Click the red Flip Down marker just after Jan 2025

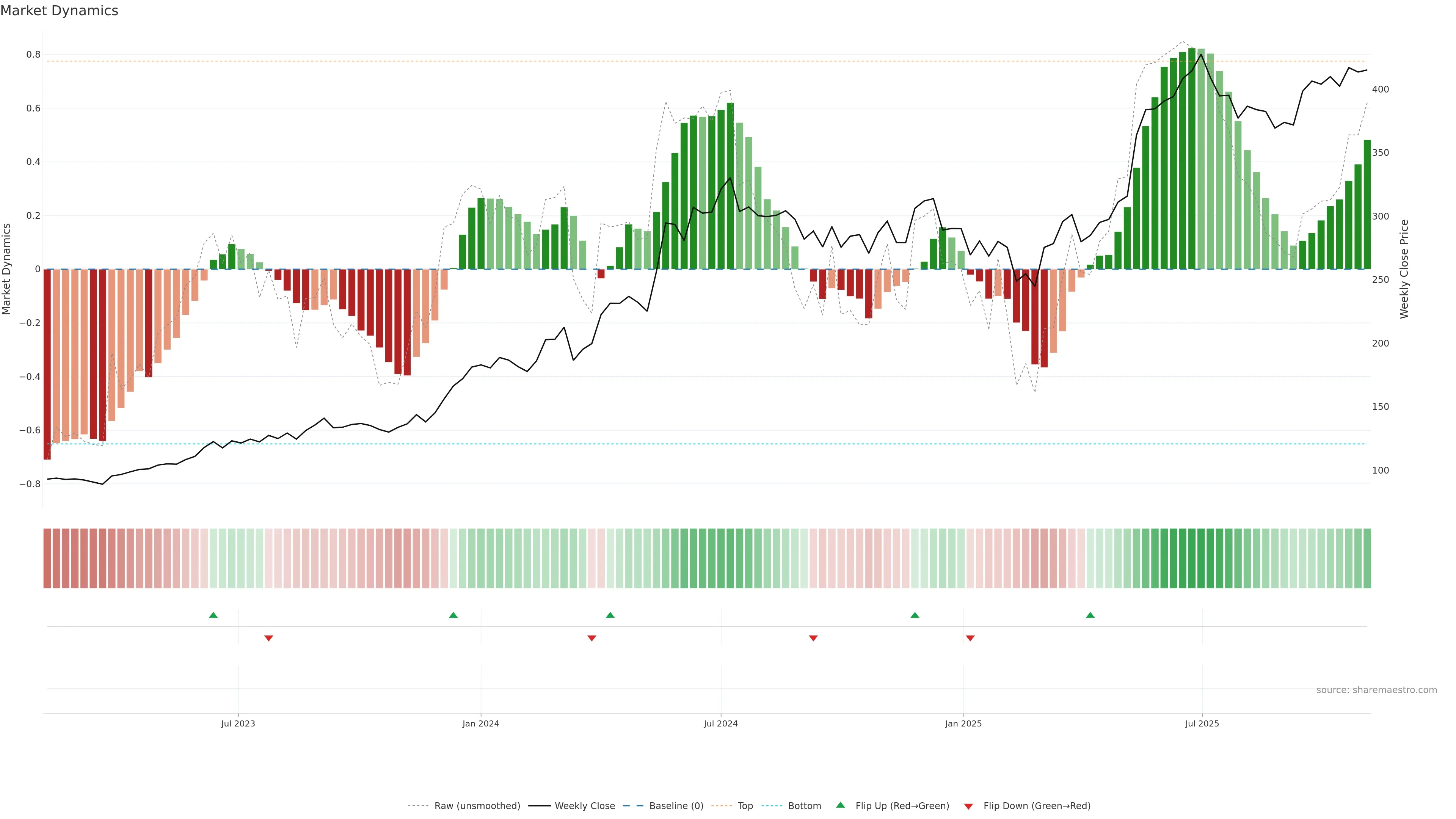click(x=970, y=638)
